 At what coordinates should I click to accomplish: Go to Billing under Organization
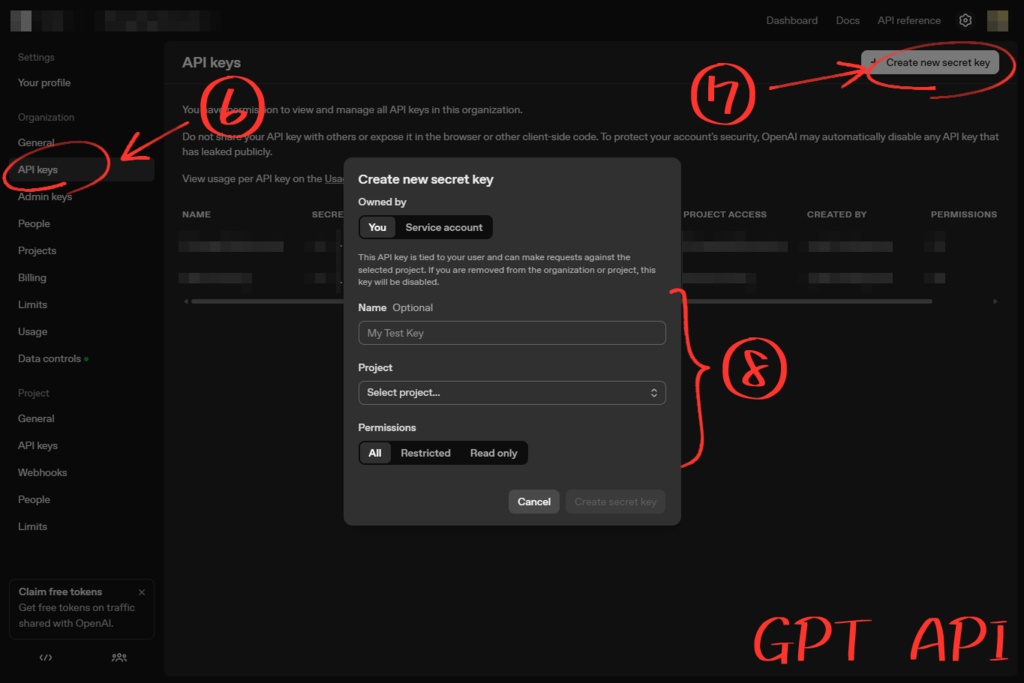point(32,277)
